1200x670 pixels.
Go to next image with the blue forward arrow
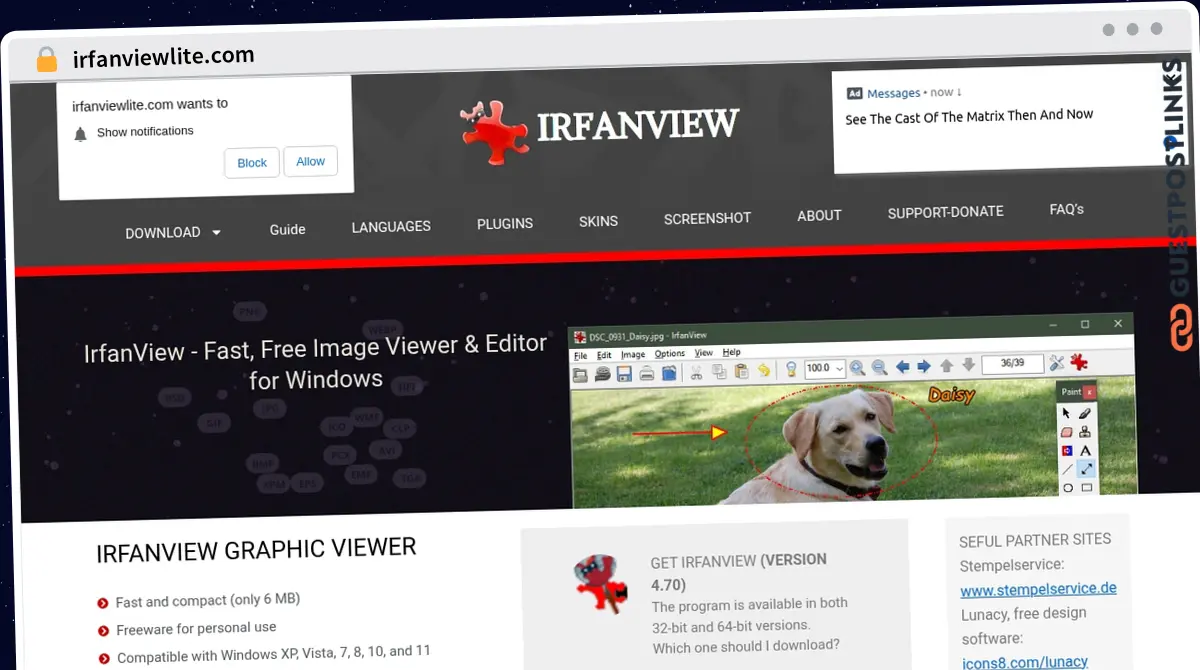(x=922, y=366)
